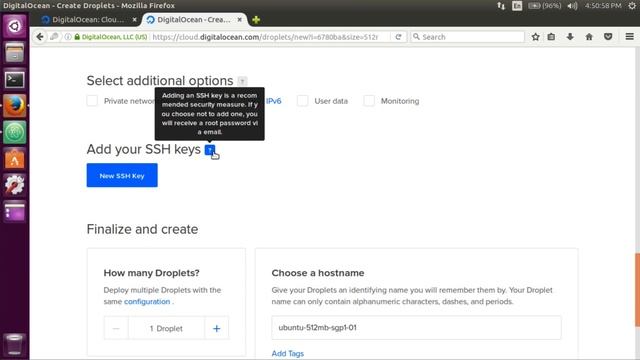Enable the User data checkbox
Viewport: 640px width, 360px height.
[x=302, y=101]
